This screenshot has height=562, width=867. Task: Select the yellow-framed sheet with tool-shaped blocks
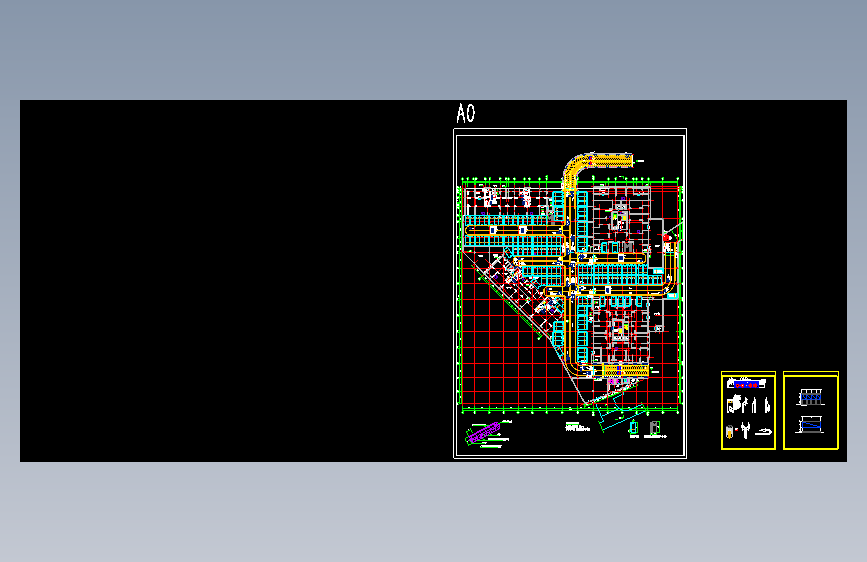(748, 410)
